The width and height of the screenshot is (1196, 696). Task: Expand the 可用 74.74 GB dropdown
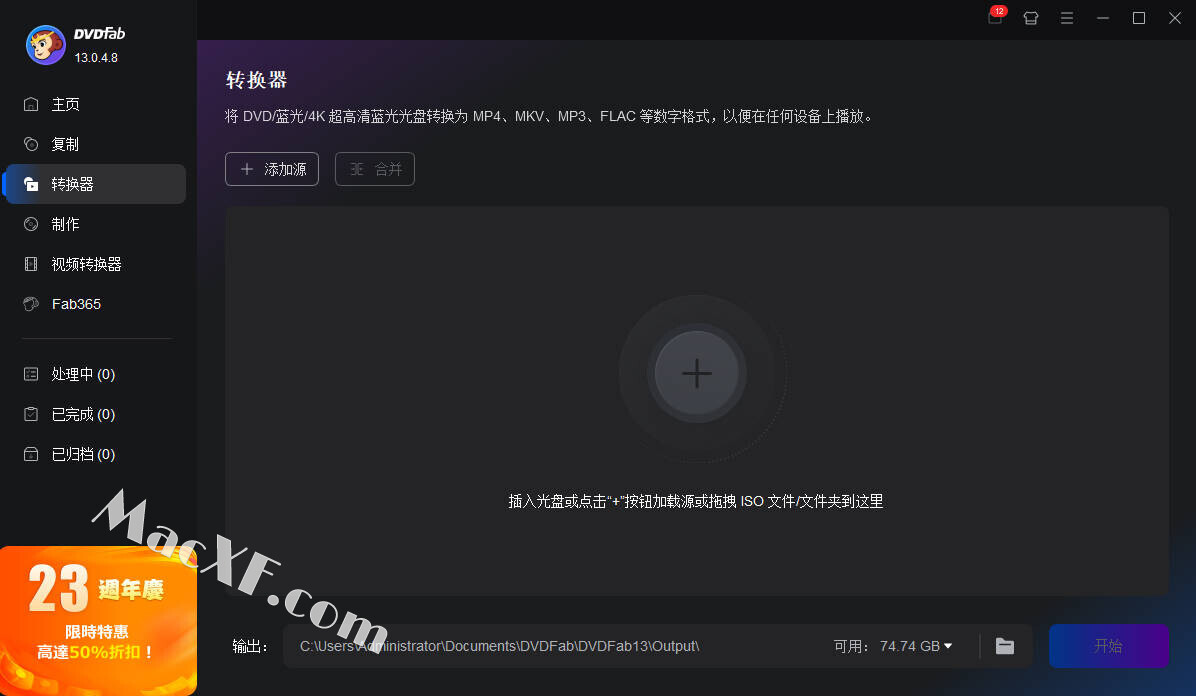pos(947,646)
